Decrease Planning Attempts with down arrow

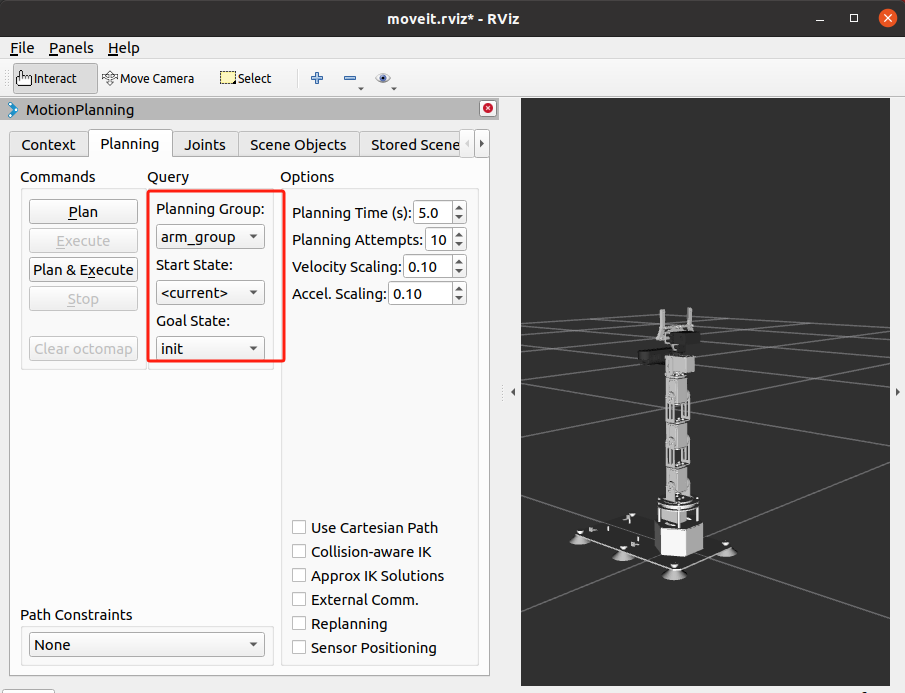point(459,245)
